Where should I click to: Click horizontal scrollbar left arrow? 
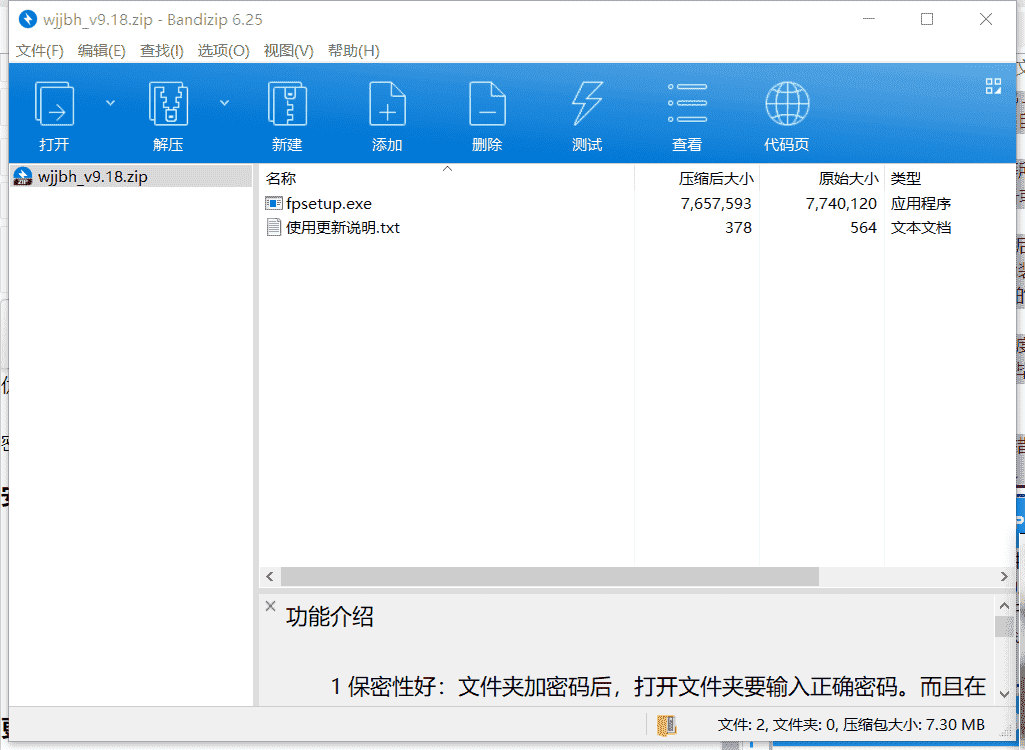(269, 576)
